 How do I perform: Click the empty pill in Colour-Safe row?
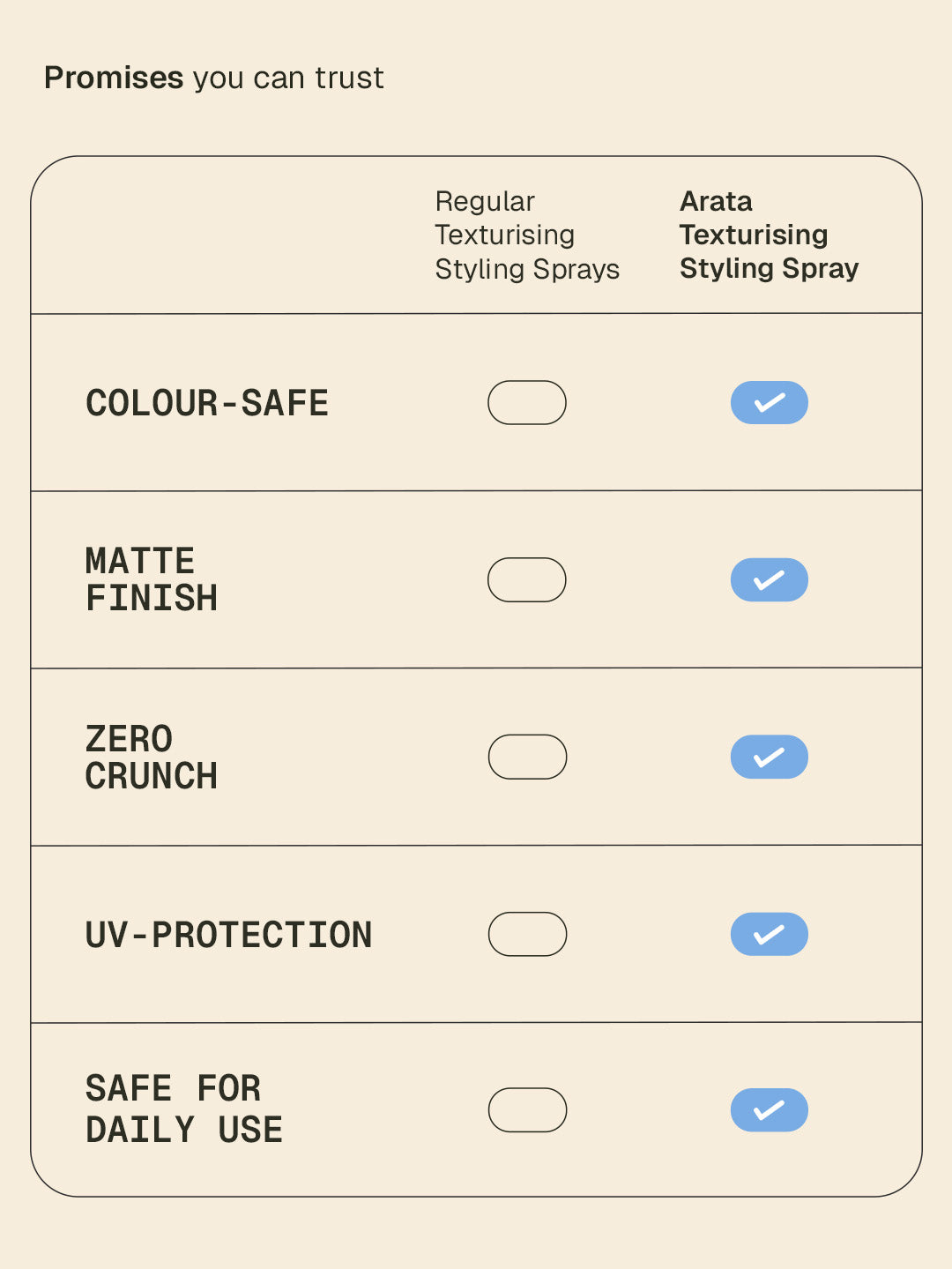(527, 403)
